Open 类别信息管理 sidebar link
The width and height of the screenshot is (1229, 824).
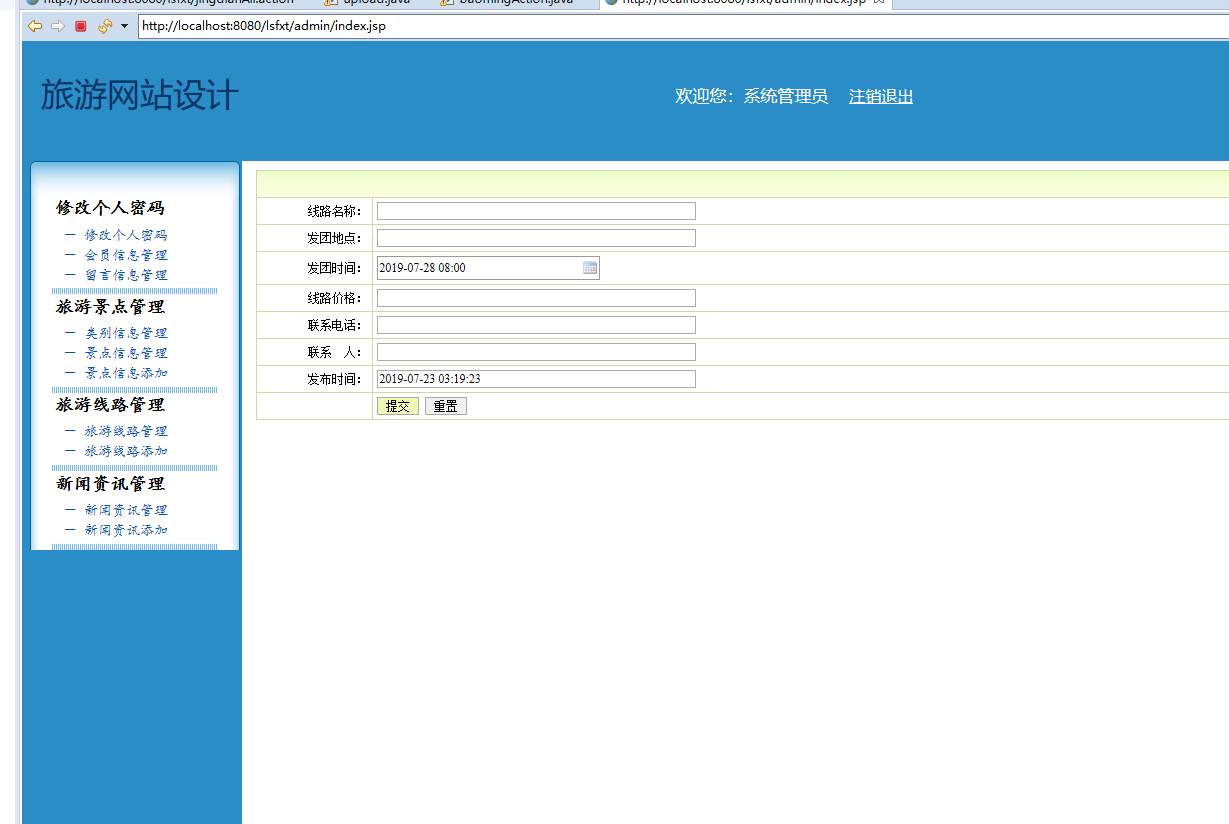[x=126, y=333]
